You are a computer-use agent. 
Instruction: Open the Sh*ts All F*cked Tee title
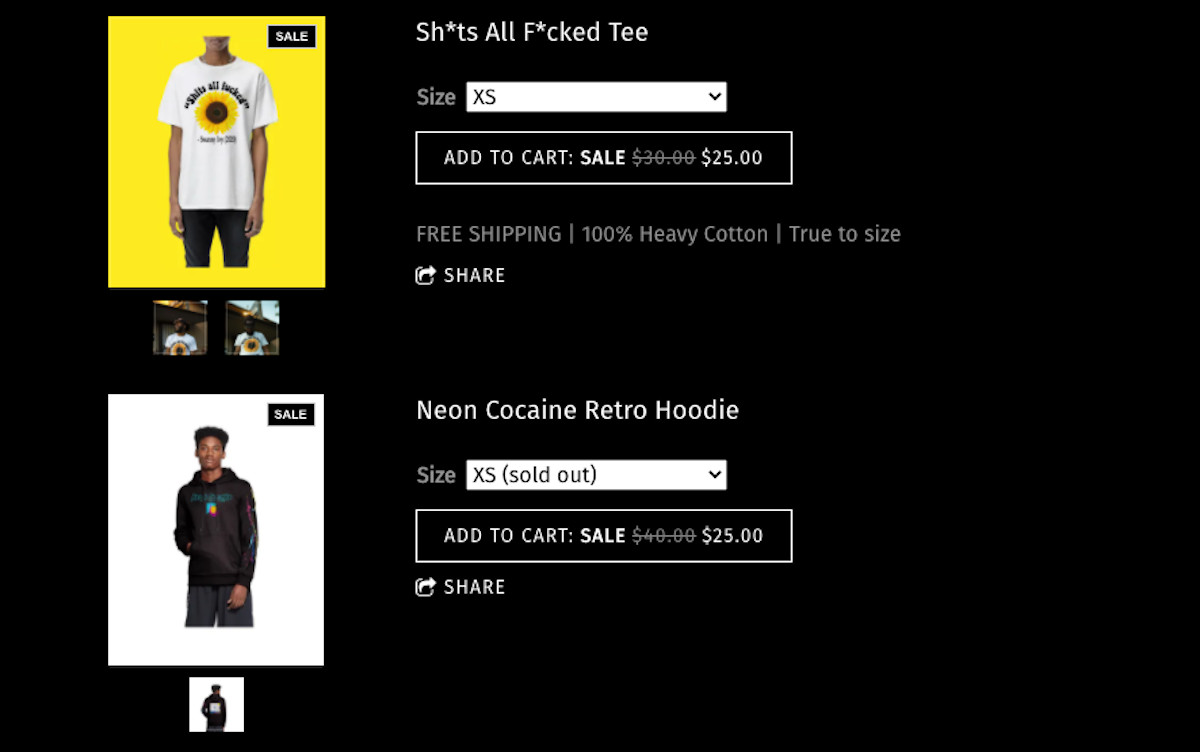[x=532, y=32]
